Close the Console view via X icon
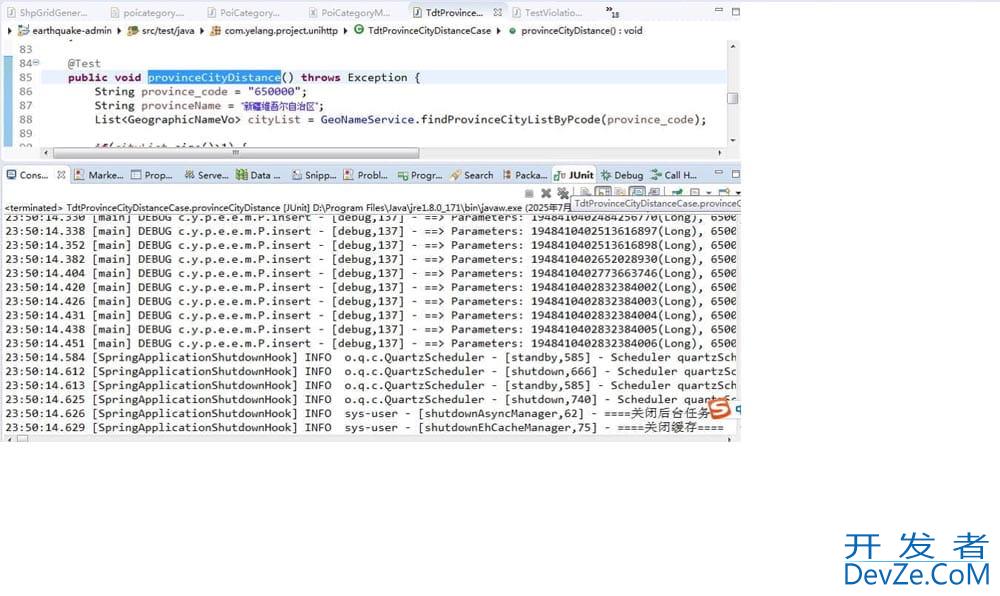The image size is (1000, 596). (61, 175)
